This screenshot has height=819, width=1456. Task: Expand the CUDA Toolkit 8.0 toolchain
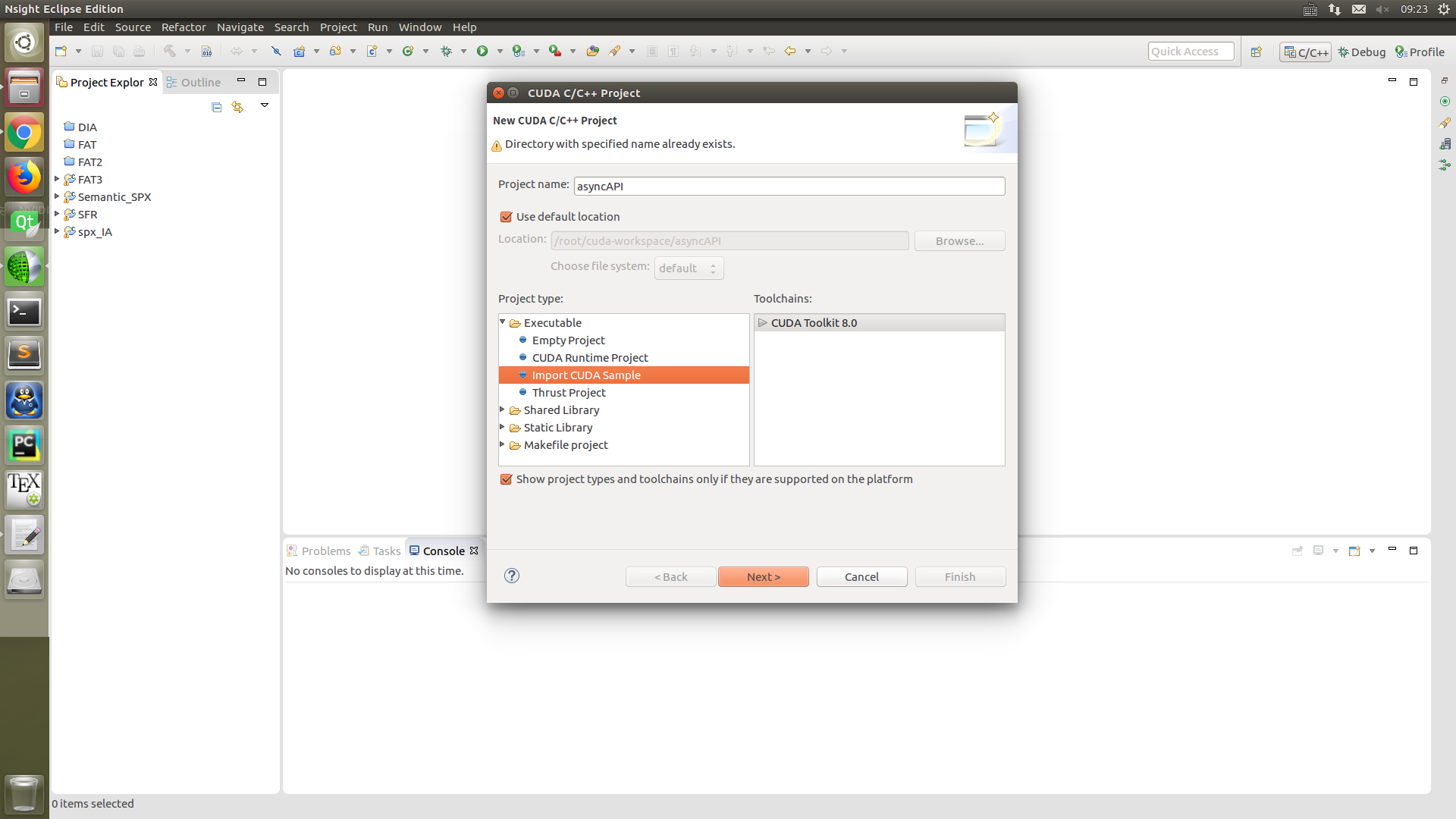[762, 322]
